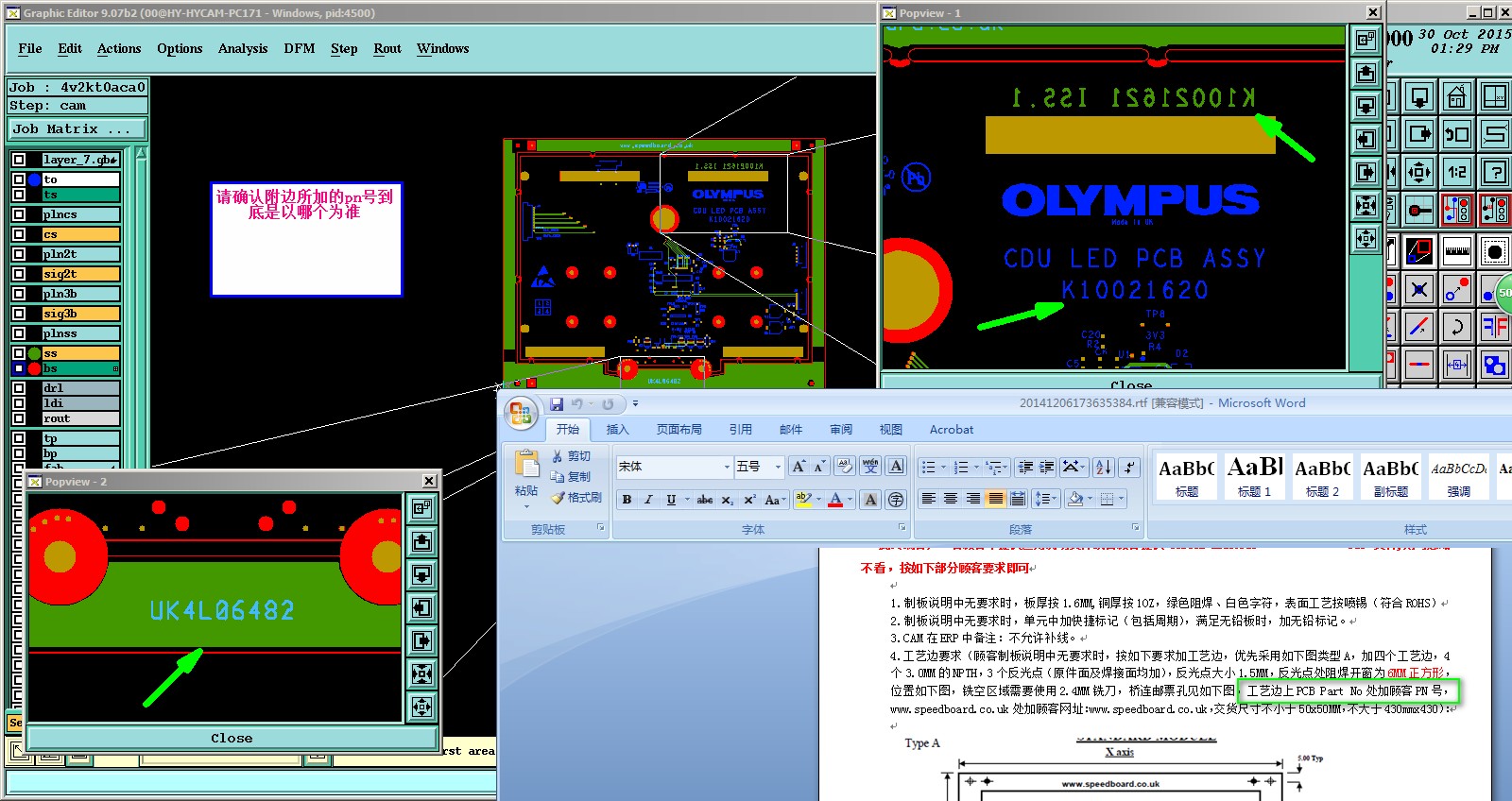1512x801 pixels.
Task: Select the ruler measure tool icon
Action: click(1456, 251)
